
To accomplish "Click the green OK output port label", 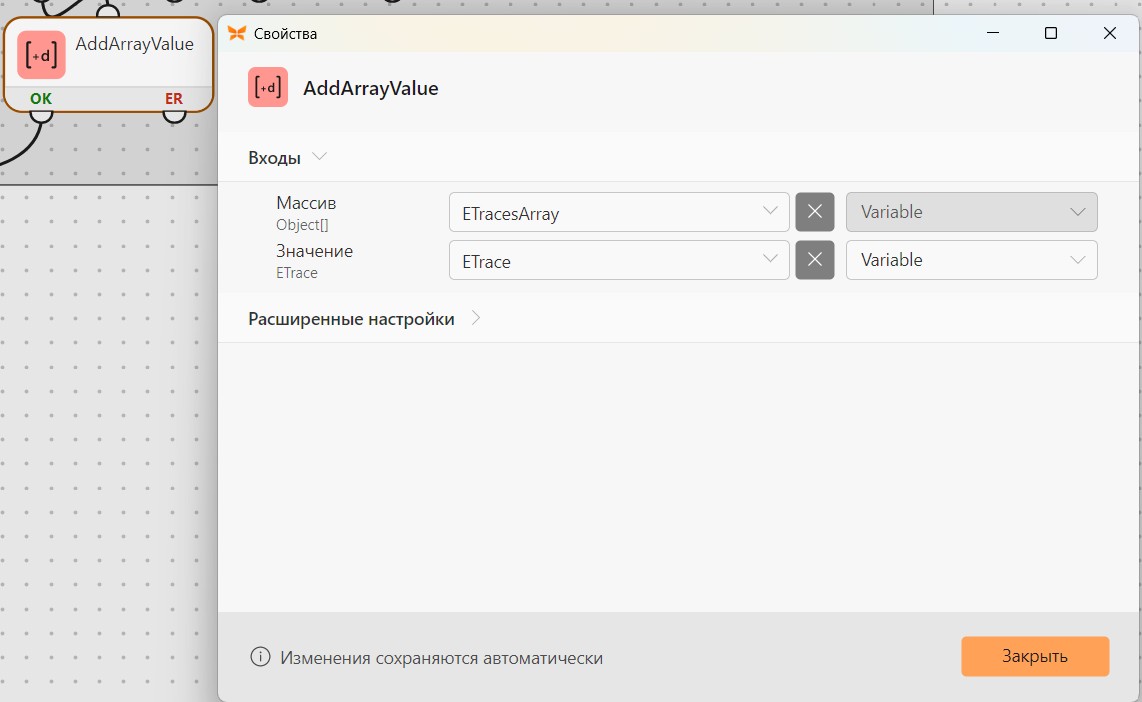I will [41, 98].
